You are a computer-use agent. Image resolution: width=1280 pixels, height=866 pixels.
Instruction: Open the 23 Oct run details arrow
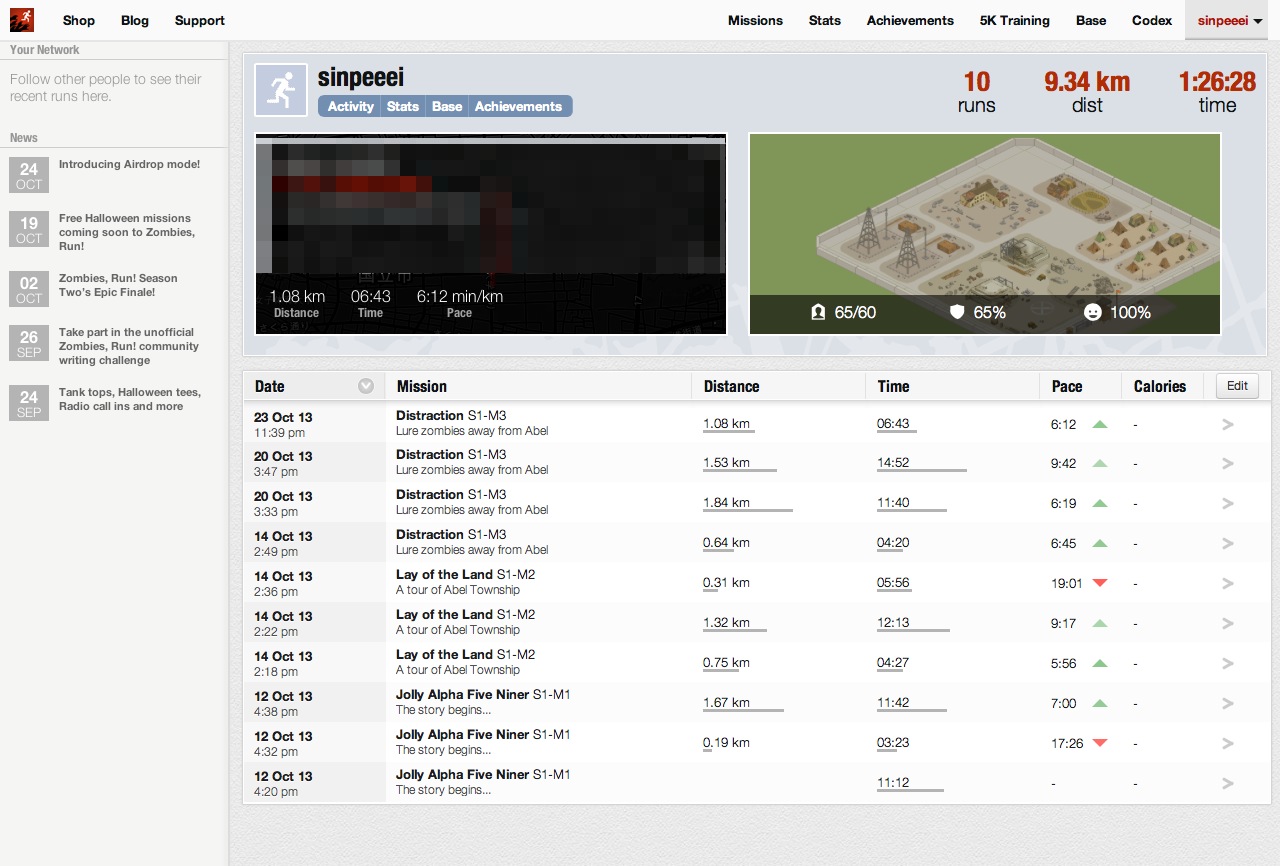(1228, 424)
